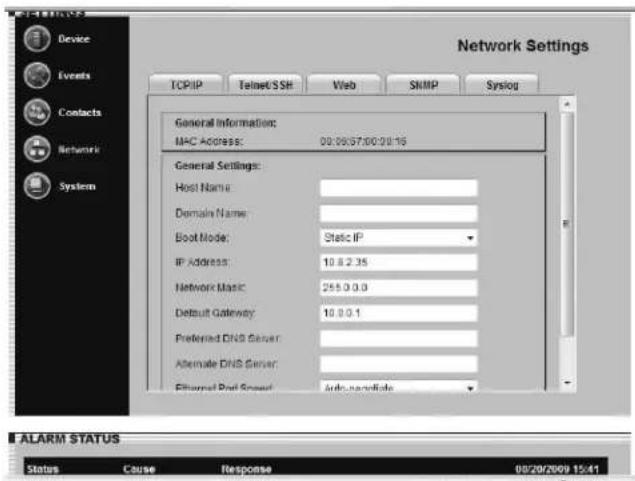Image resolution: width=635 pixels, height=481 pixels.
Task: Open the Network section icon
Action: (x=37, y=149)
